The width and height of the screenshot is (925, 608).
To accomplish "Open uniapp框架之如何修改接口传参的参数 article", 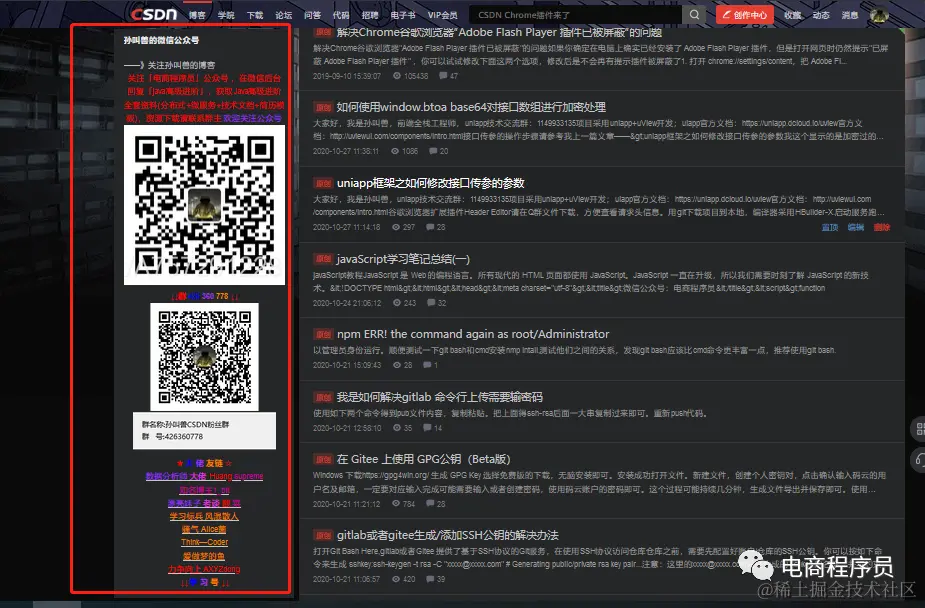I will click(x=431, y=183).
